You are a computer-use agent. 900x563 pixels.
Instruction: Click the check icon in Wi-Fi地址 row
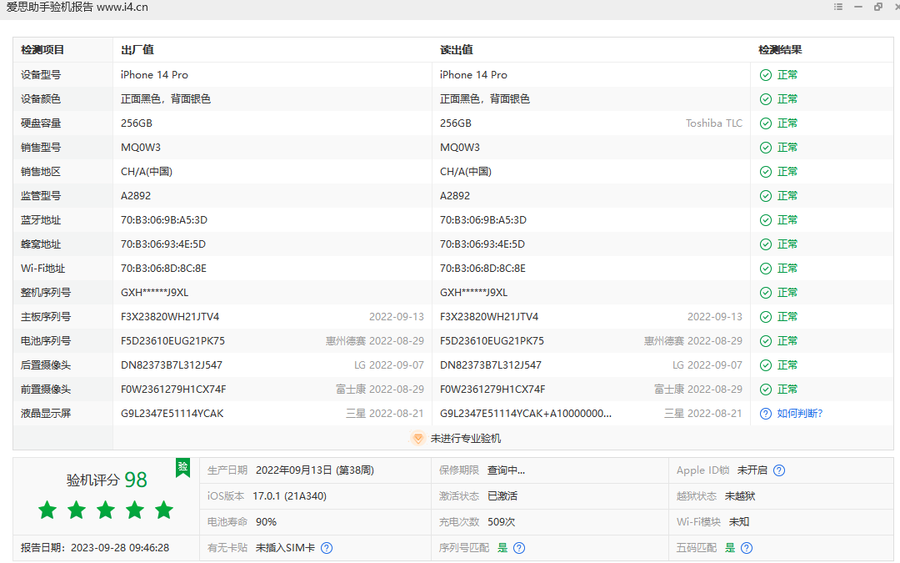click(x=765, y=269)
